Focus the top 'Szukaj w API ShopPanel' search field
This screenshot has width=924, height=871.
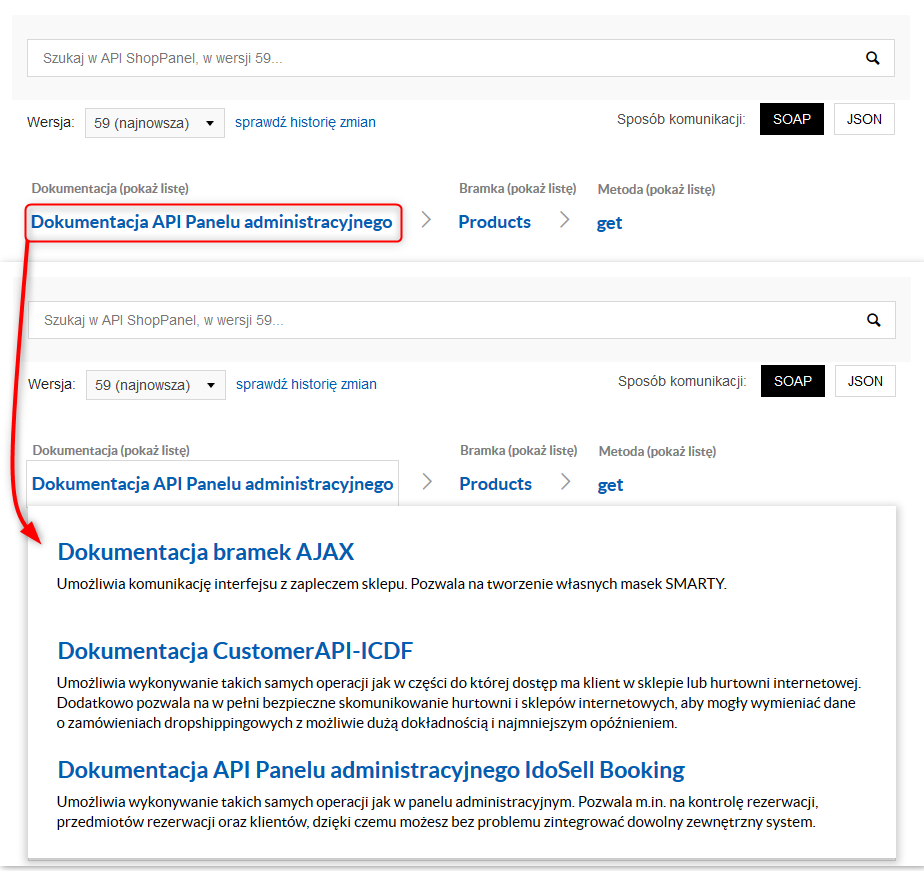460,58
